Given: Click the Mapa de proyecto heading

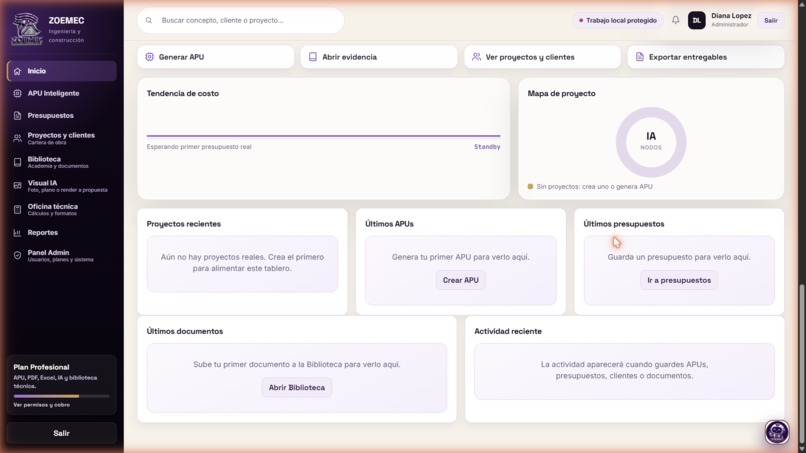Looking at the screenshot, I should (561, 93).
